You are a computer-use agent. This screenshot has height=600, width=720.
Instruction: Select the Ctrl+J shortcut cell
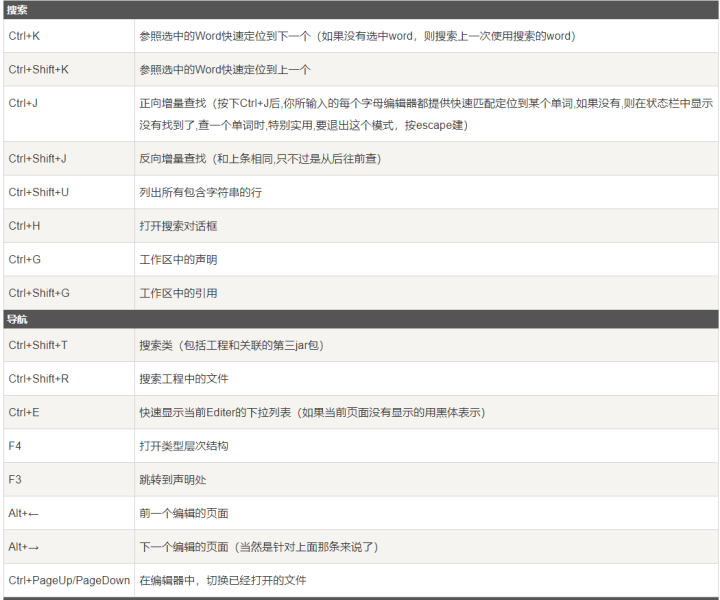[69, 114]
